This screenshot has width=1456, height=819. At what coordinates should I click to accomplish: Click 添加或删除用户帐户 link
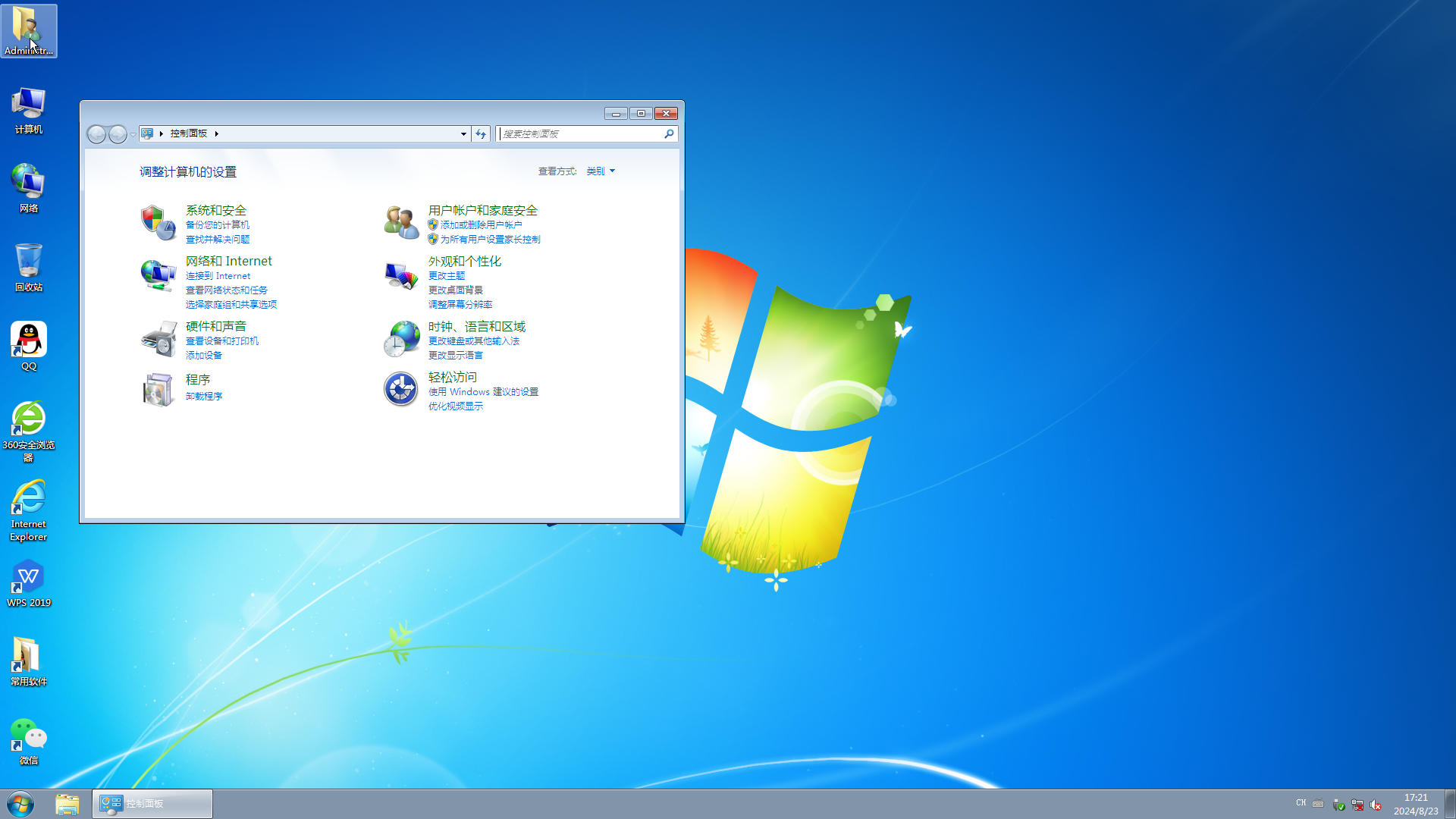coord(482,225)
